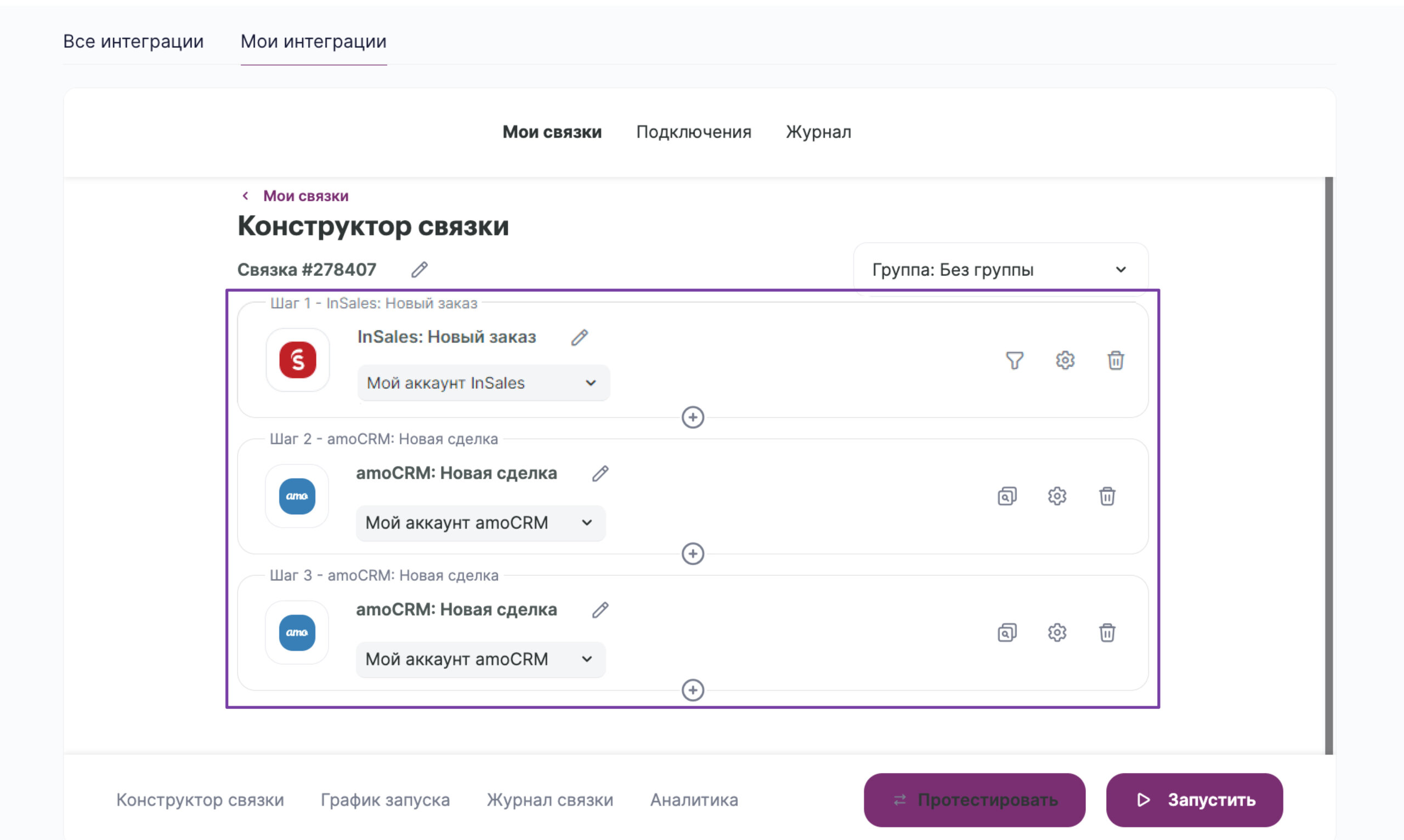
Task: Open the filter icon in Step 1
Action: pyautogui.click(x=1015, y=361)
